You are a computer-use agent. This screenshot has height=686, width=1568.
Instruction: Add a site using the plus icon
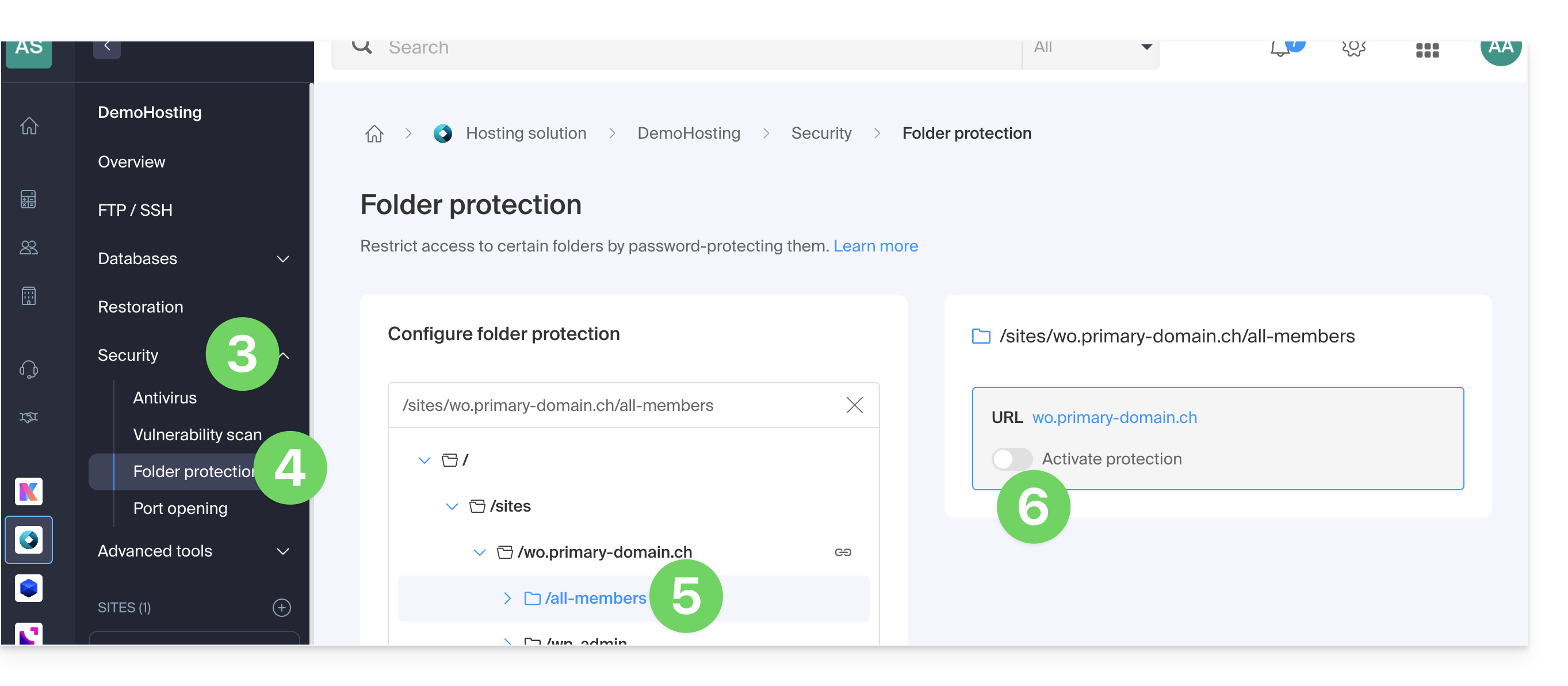(282, 607)
